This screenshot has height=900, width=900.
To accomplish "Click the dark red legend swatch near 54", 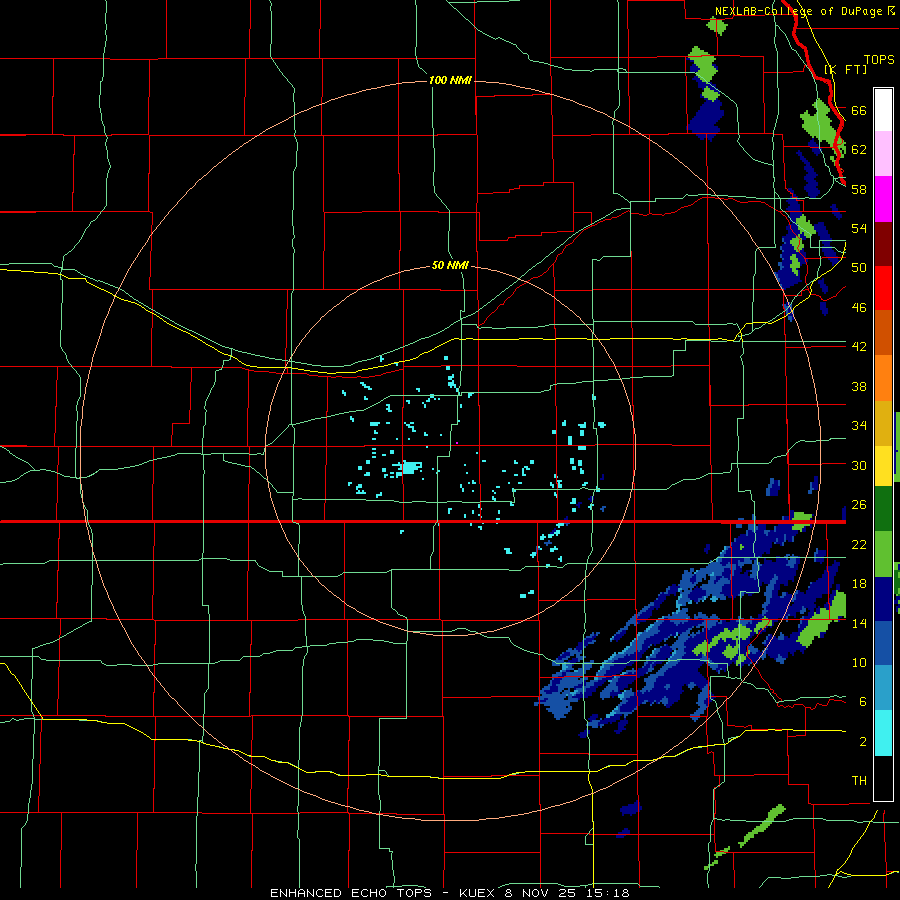I will pyautogui.click(x=883, y=243).
